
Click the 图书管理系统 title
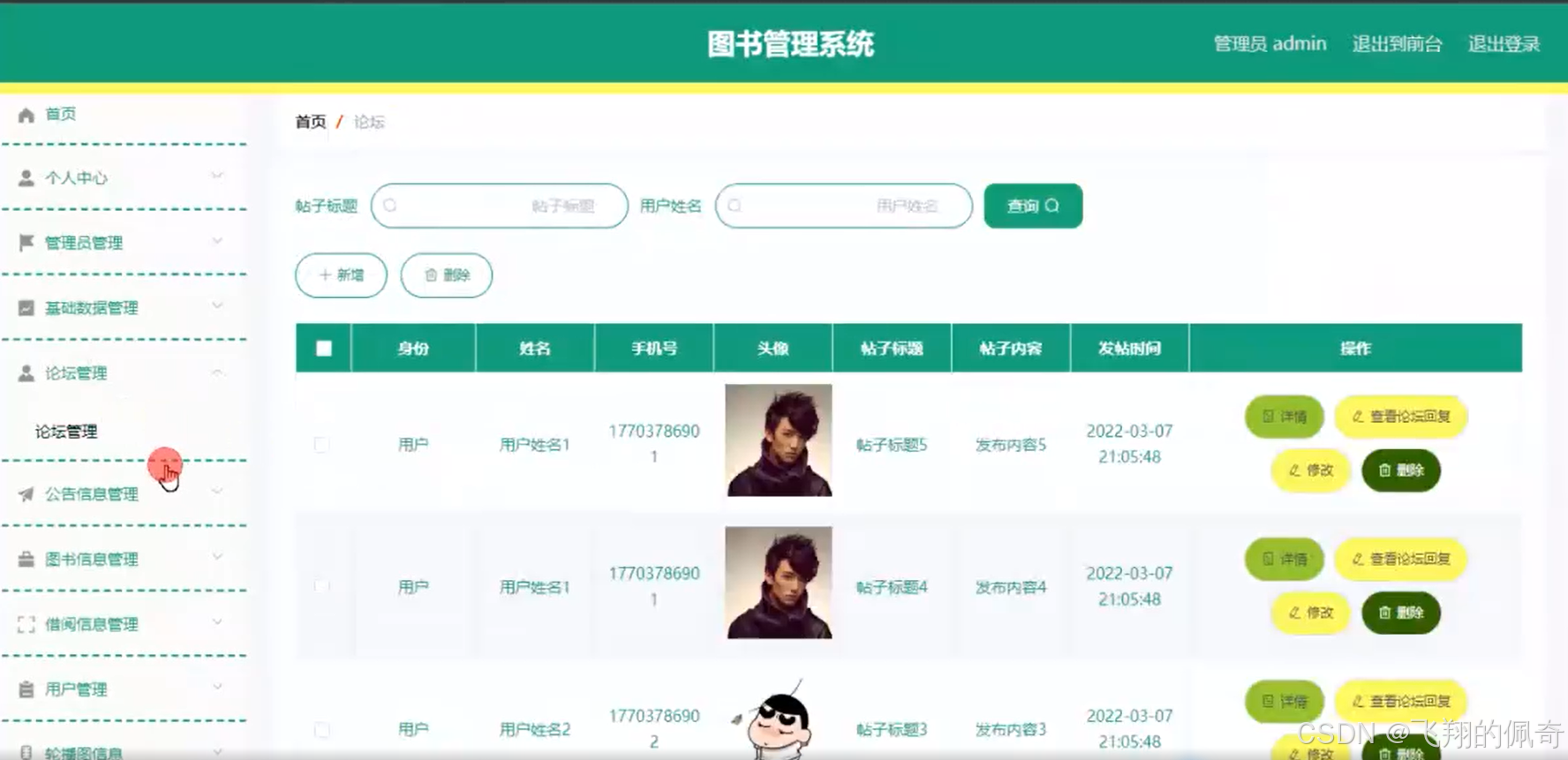tap(791, 44)
